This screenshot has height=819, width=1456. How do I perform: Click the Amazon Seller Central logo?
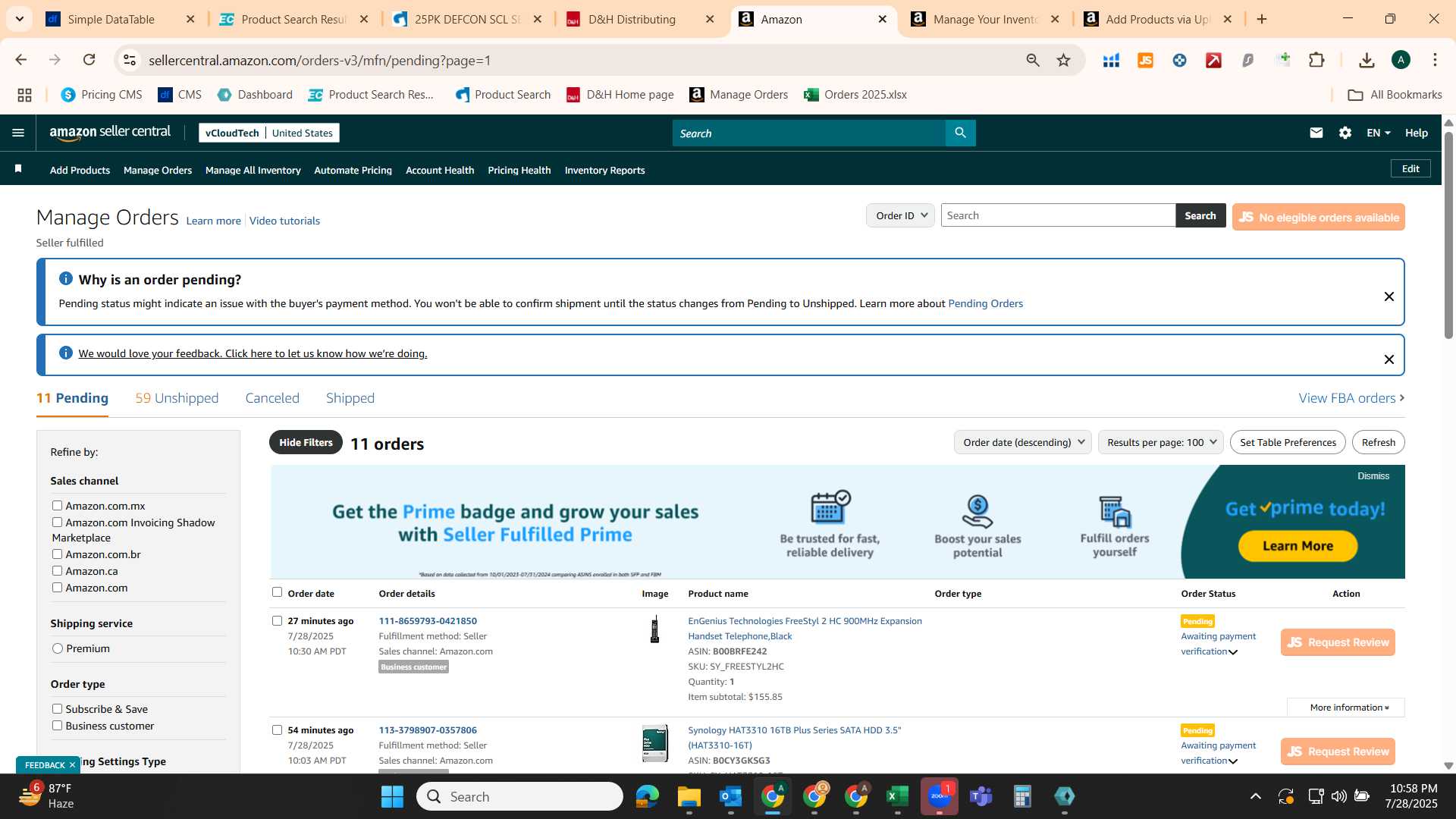pyautogui.click(x=110, y=133)
